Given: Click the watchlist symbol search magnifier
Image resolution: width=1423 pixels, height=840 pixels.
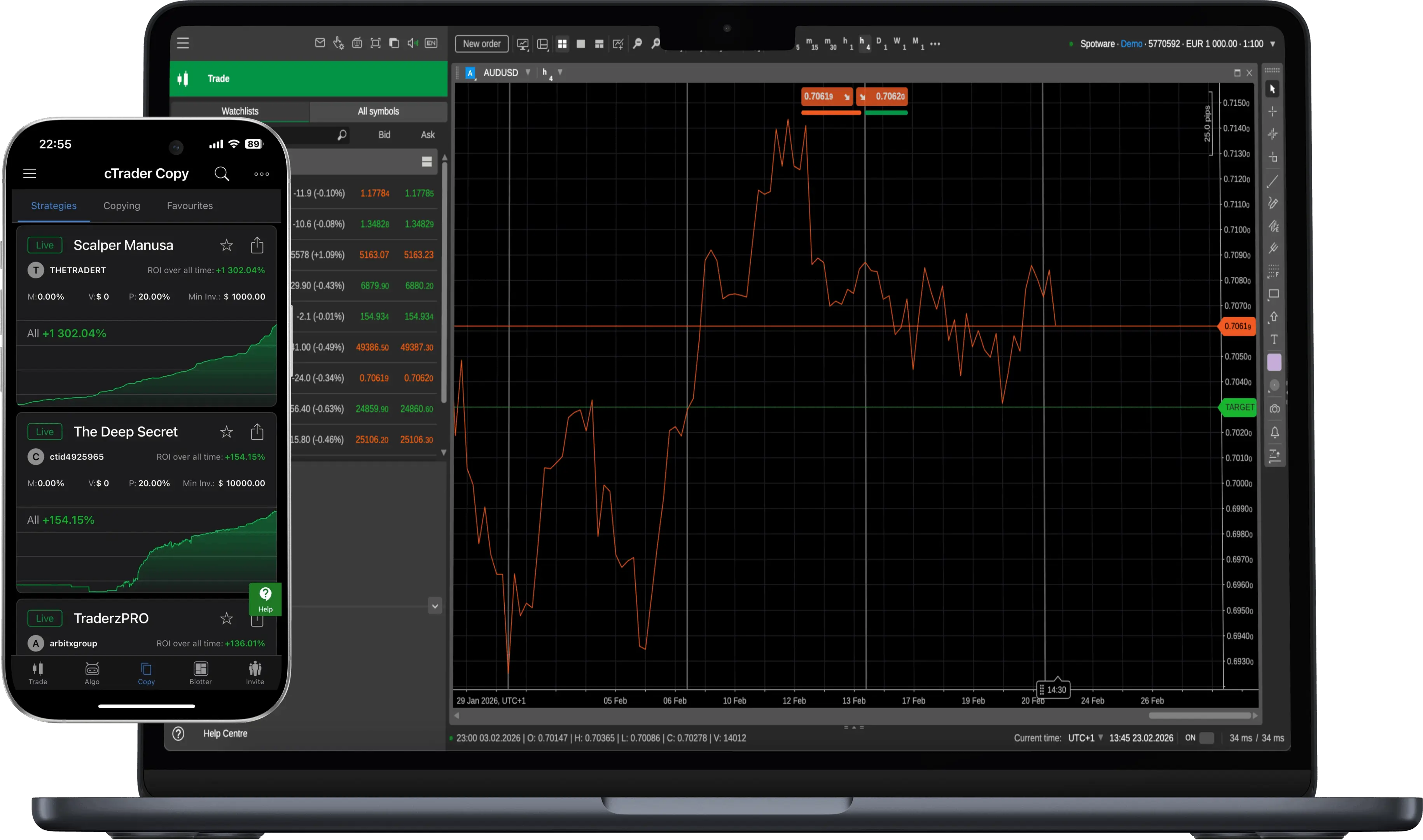Looking at the screenshot, I should pos(342,135).
